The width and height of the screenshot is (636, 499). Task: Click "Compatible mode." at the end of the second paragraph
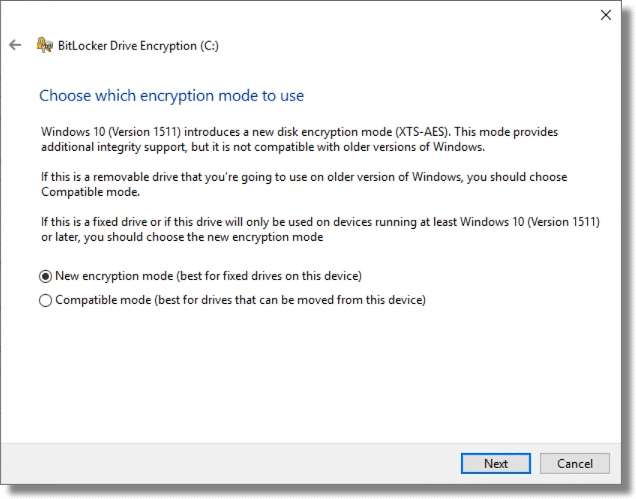pyautogui.click(x=76, y=191)
